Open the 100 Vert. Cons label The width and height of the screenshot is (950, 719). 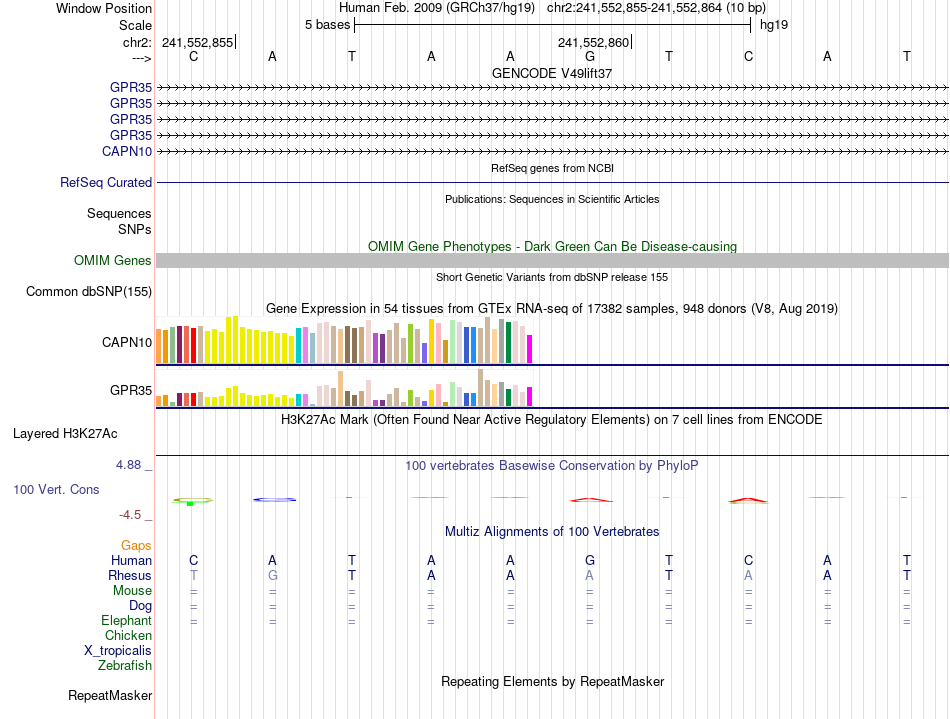pos(56,489)
